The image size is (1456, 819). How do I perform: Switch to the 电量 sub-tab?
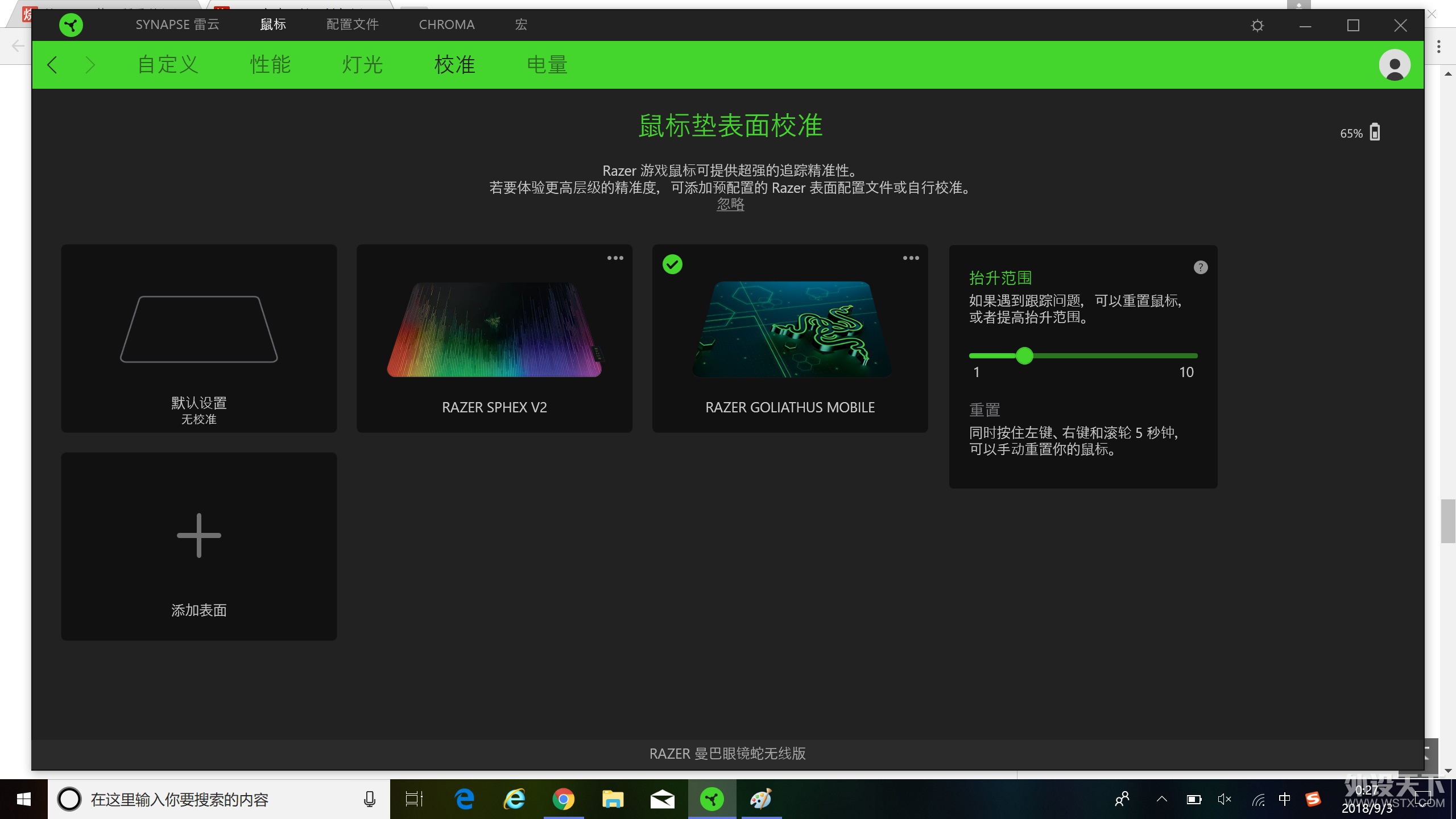(x=547, y=65)
